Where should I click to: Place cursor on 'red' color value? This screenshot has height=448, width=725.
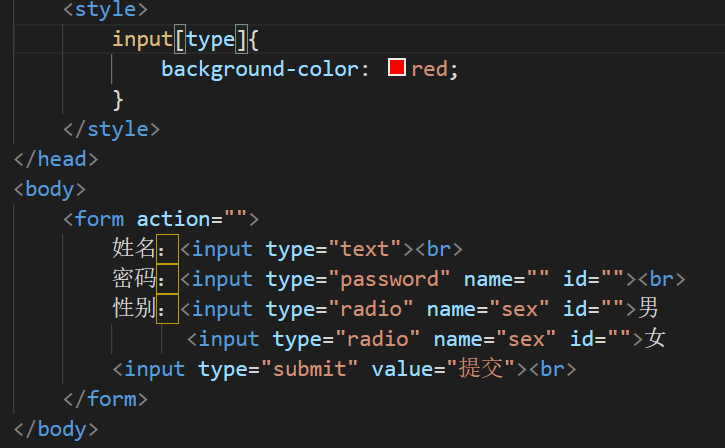(429, 69)
